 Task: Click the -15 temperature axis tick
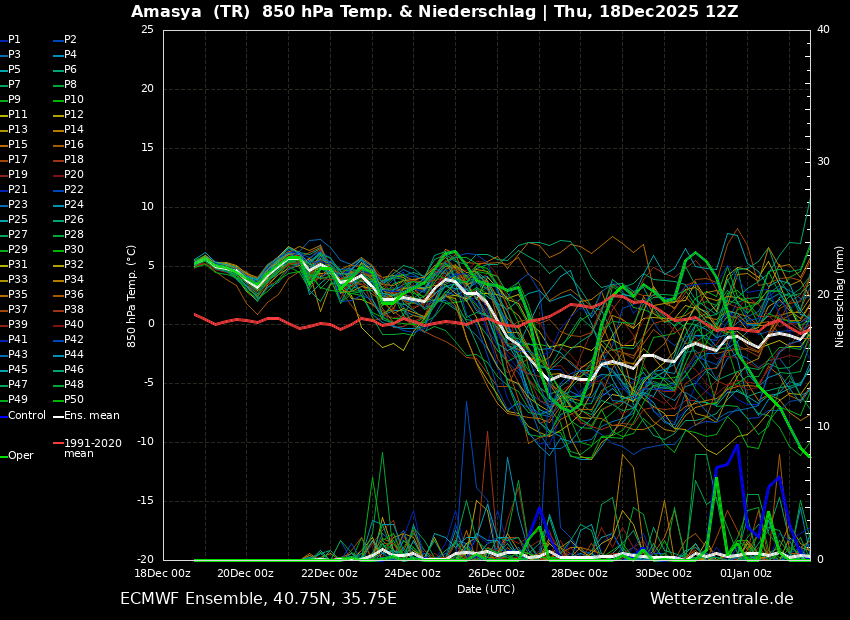point(145,501)
